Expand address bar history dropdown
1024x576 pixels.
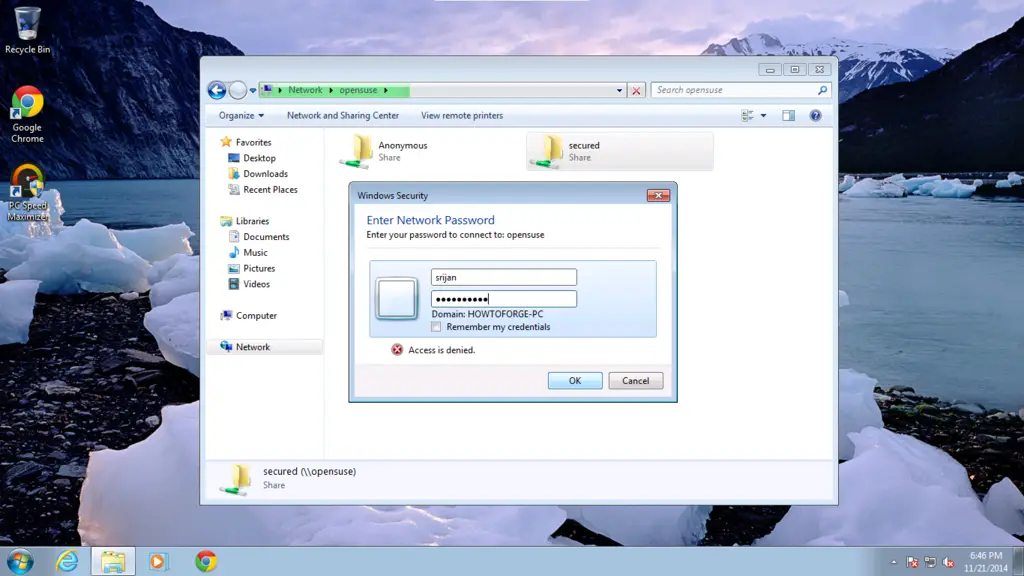pyautogui.click(x=619, y=91)
